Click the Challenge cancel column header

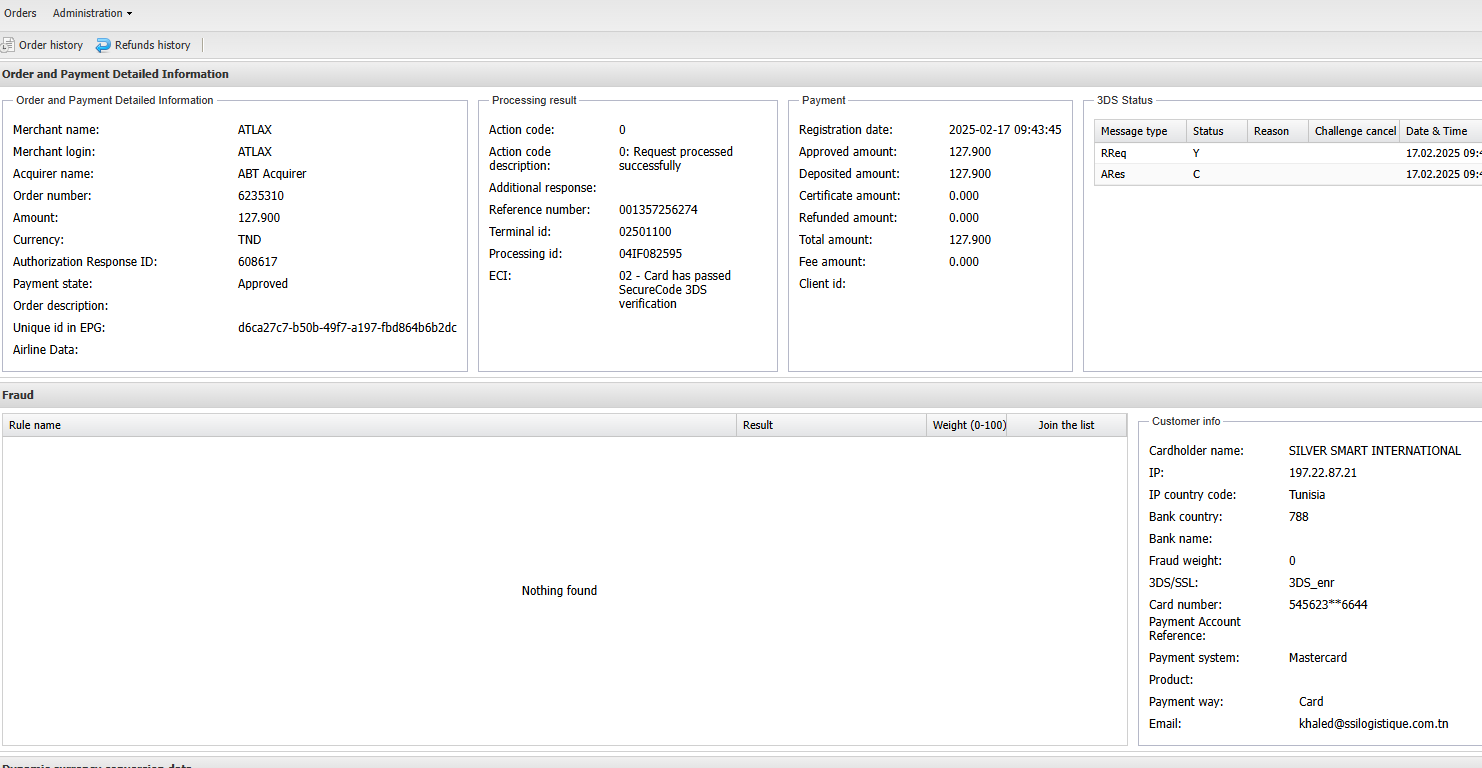pyautogui.click(x=1354, y=131)
